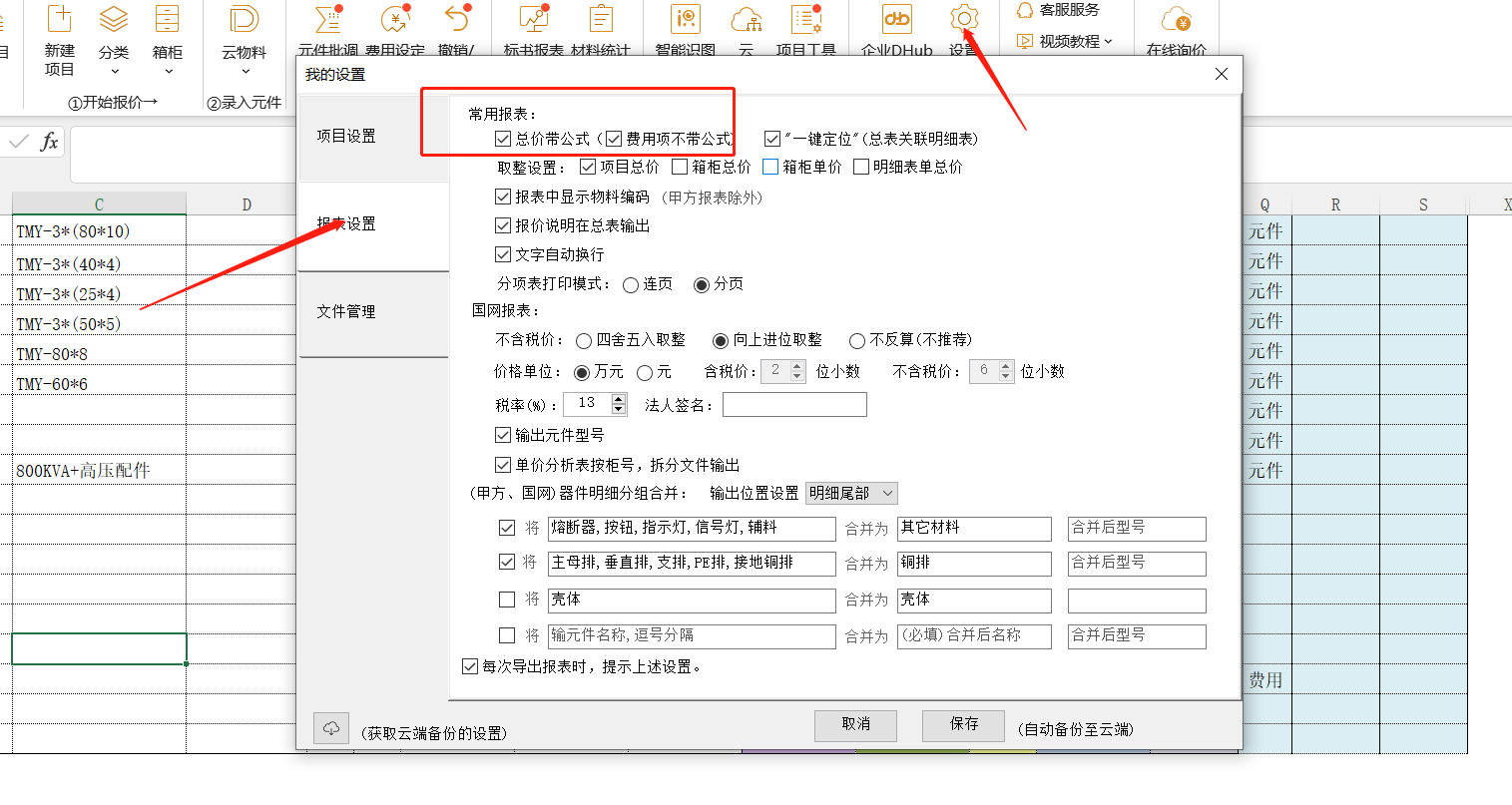Click the cloud backup download icon in the dialog
Viewport: 1512px width, 805px height.
(330, 727)
